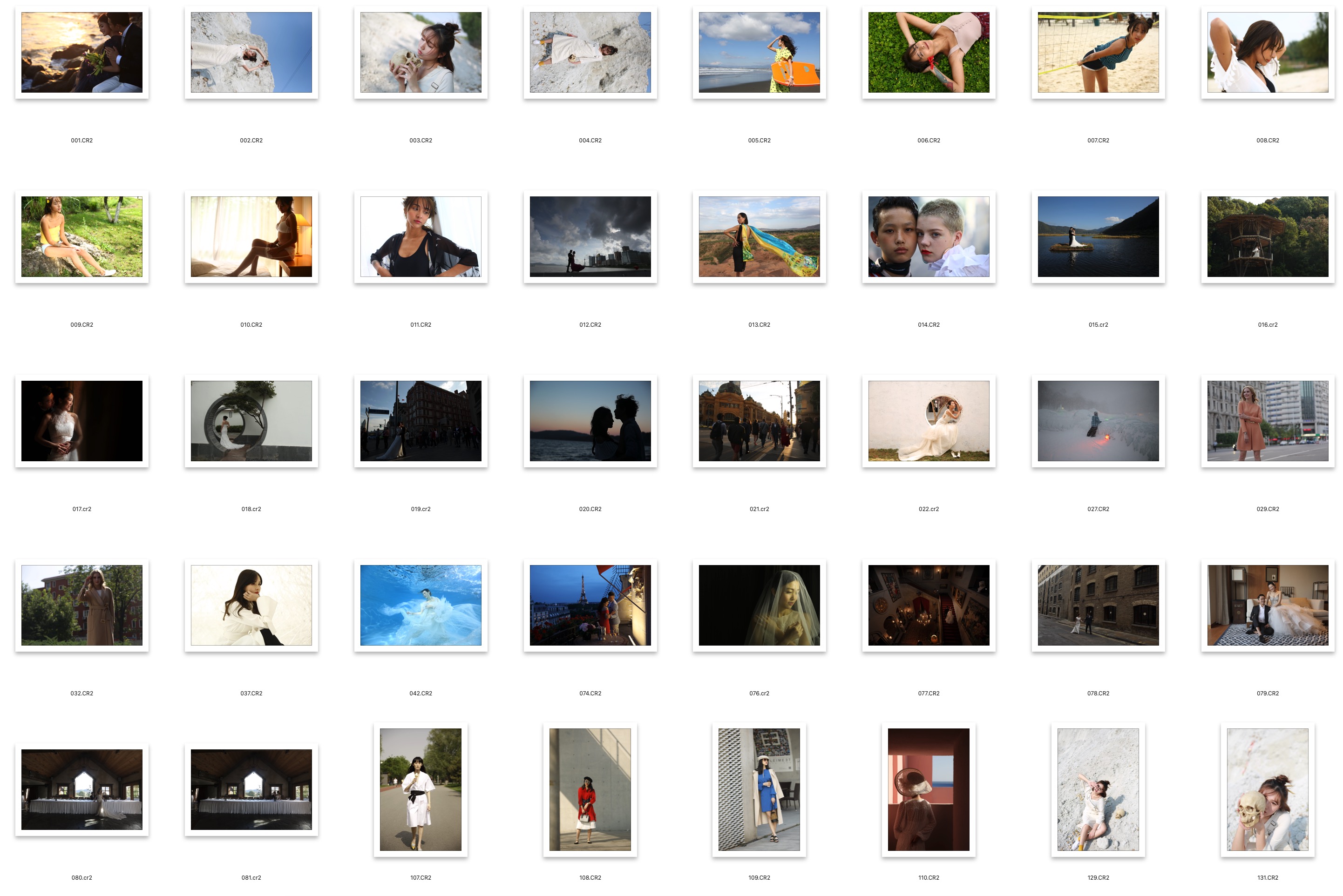This screenshot has height=896, width=1343.
Task: Click the 108.CR2 red coat portrait
Action: (590, 789)
